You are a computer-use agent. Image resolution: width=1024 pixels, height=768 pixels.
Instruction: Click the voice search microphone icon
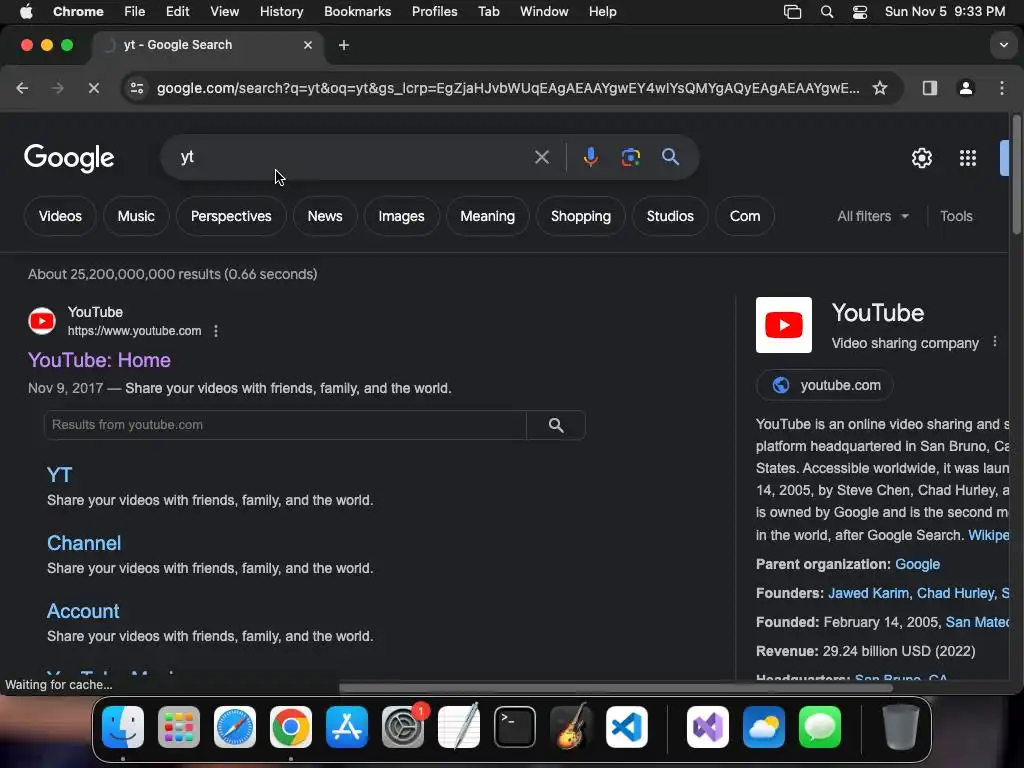click(590, 157)
